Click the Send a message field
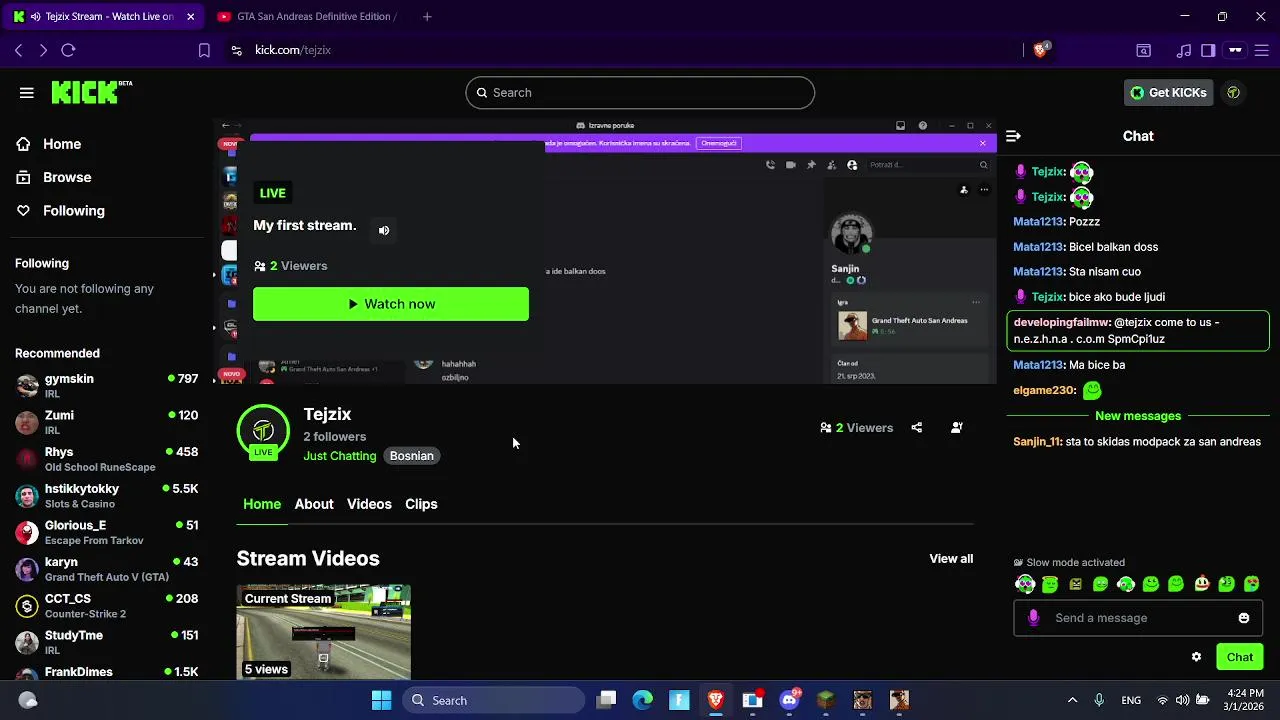This screenshot has width=1280, height=720. click(x=1138, y=618)
